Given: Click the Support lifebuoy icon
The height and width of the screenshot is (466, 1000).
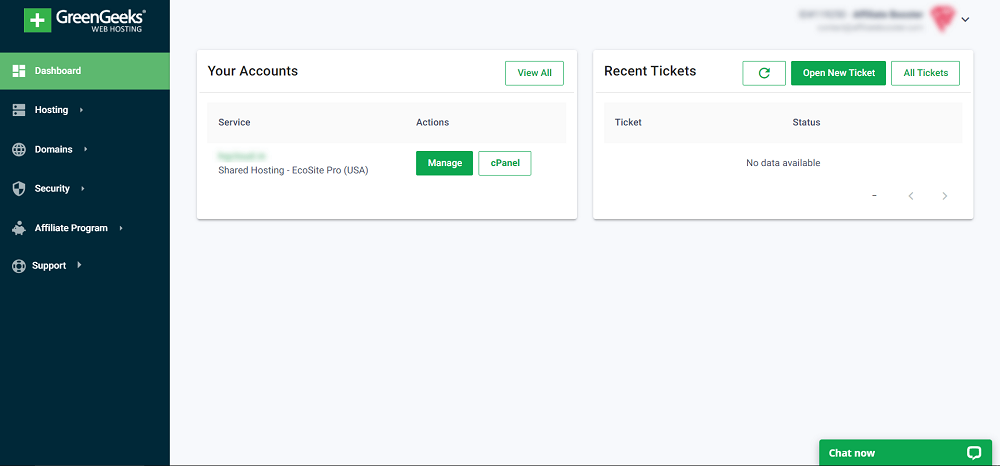Looking at the screenshot, I should click(x=18, y=266).
